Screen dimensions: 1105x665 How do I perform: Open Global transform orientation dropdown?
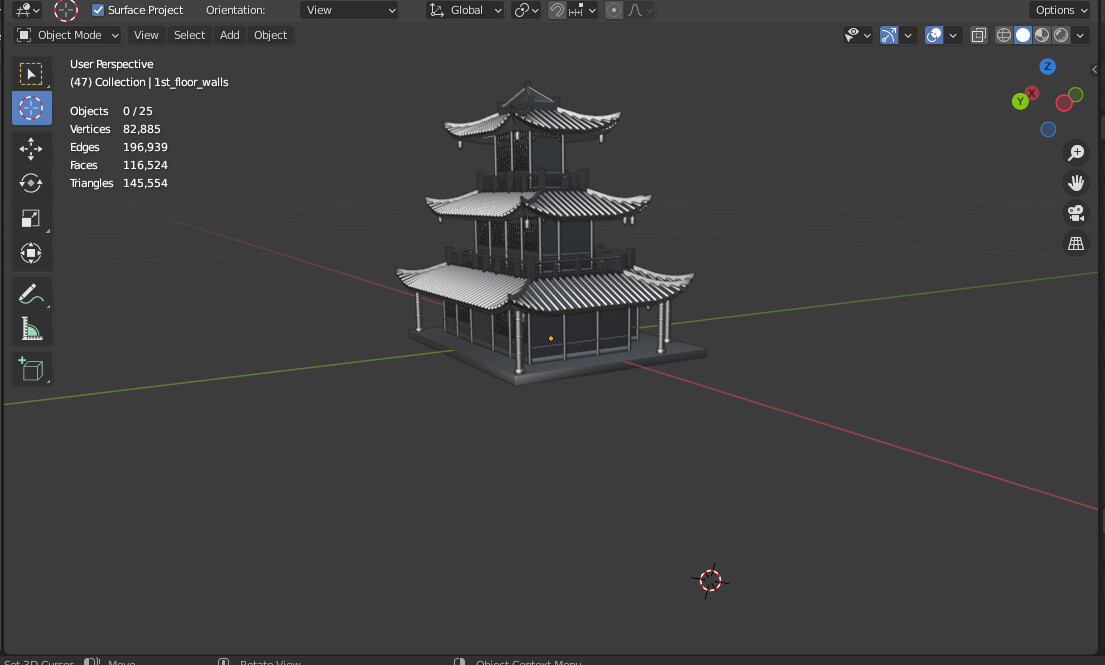click(465, 10)
